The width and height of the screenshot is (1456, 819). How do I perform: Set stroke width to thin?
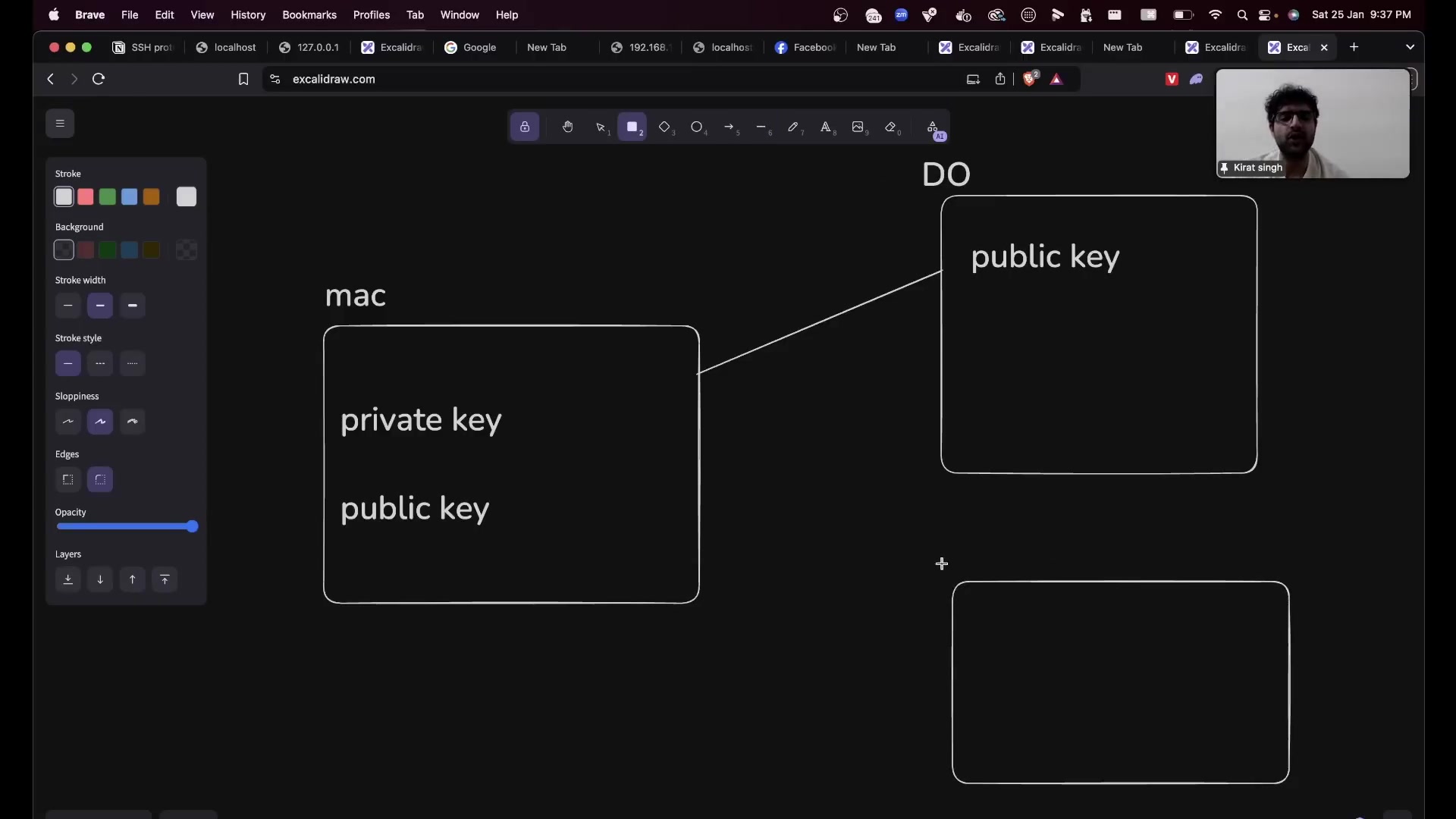[67, 306]
